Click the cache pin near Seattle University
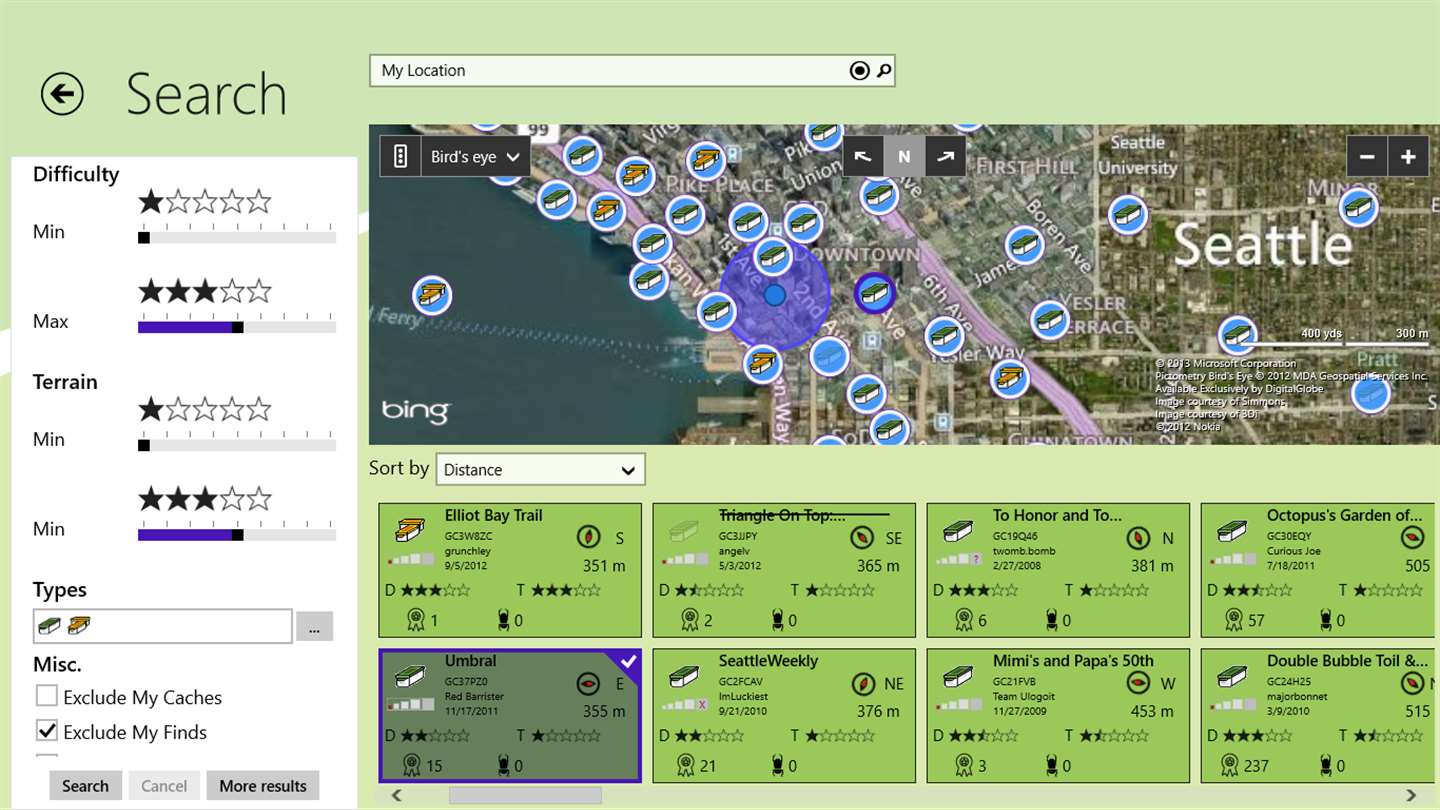 click(1128, 214)
